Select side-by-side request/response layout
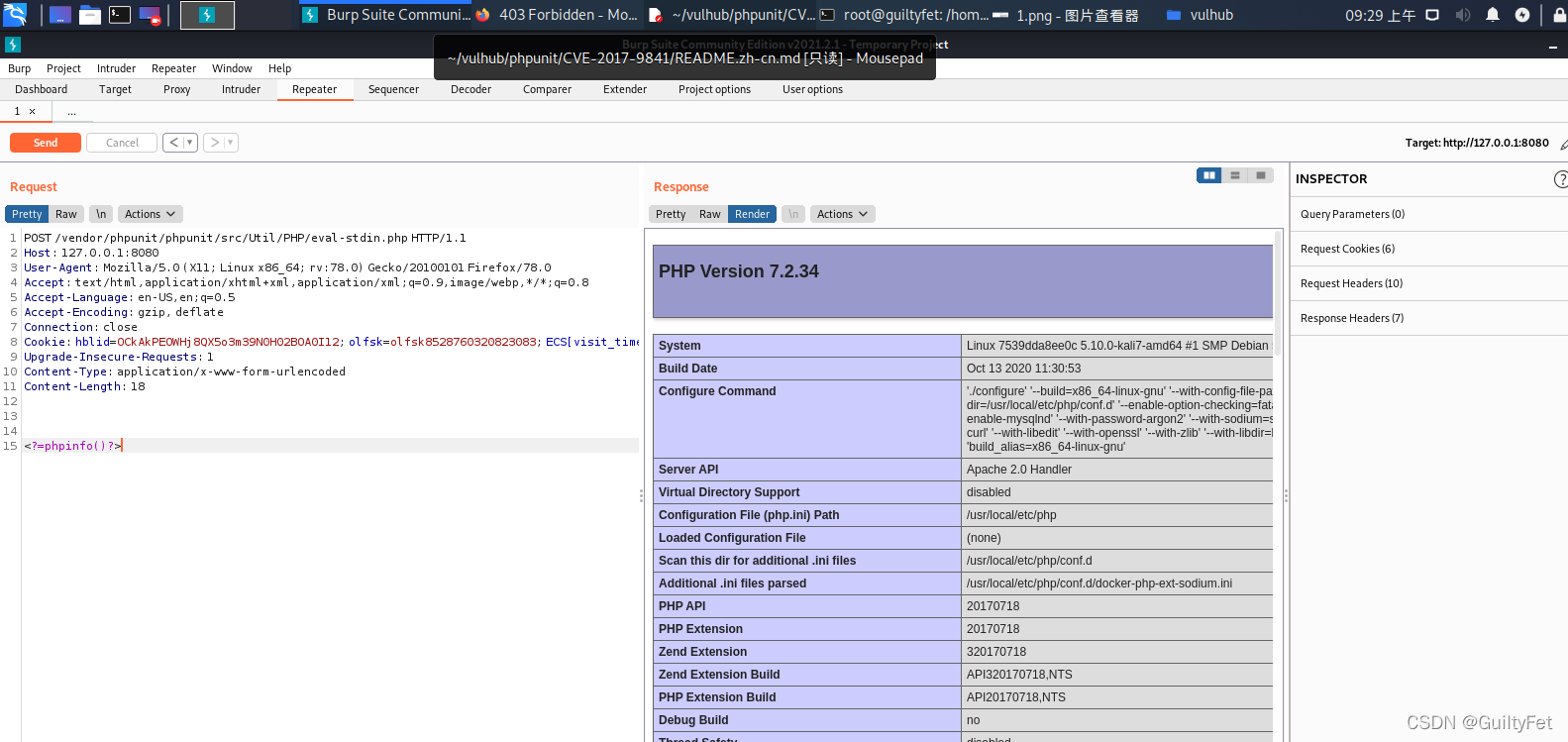1568x742 pixels. pos(1208,175)
